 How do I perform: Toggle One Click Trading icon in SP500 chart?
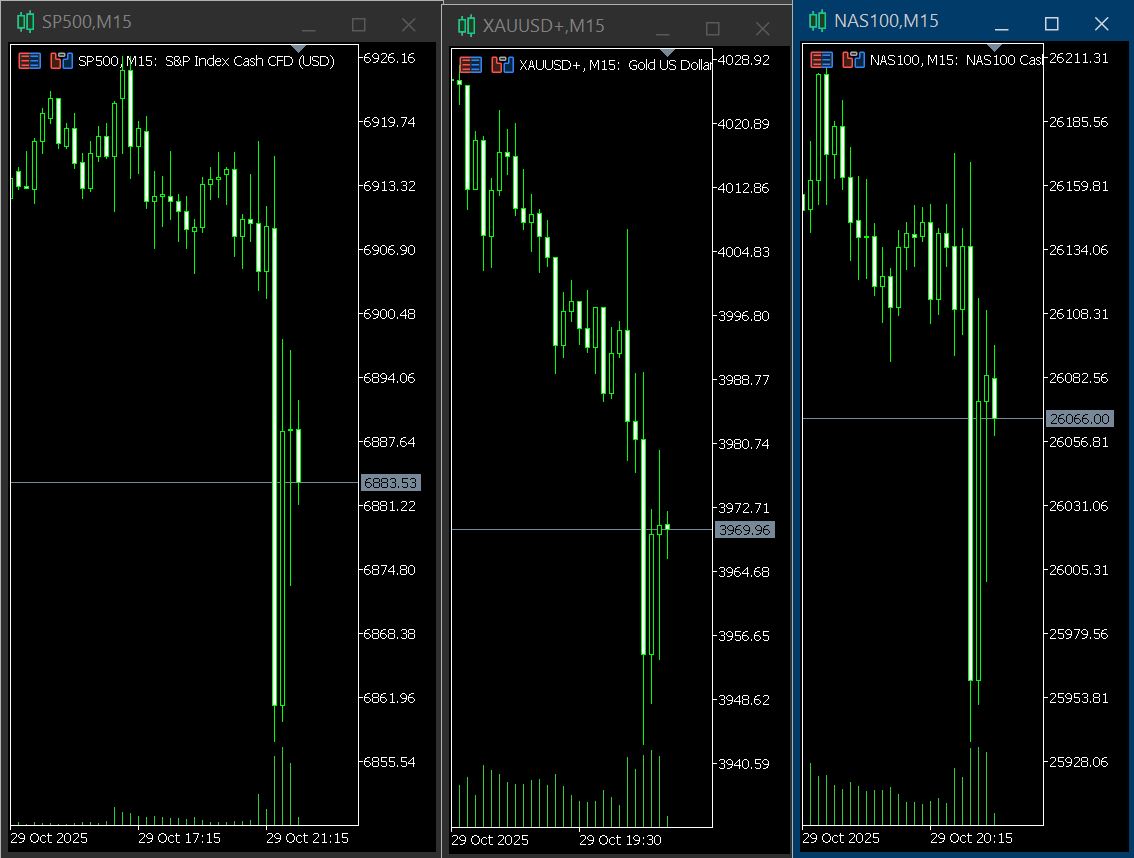61,61
